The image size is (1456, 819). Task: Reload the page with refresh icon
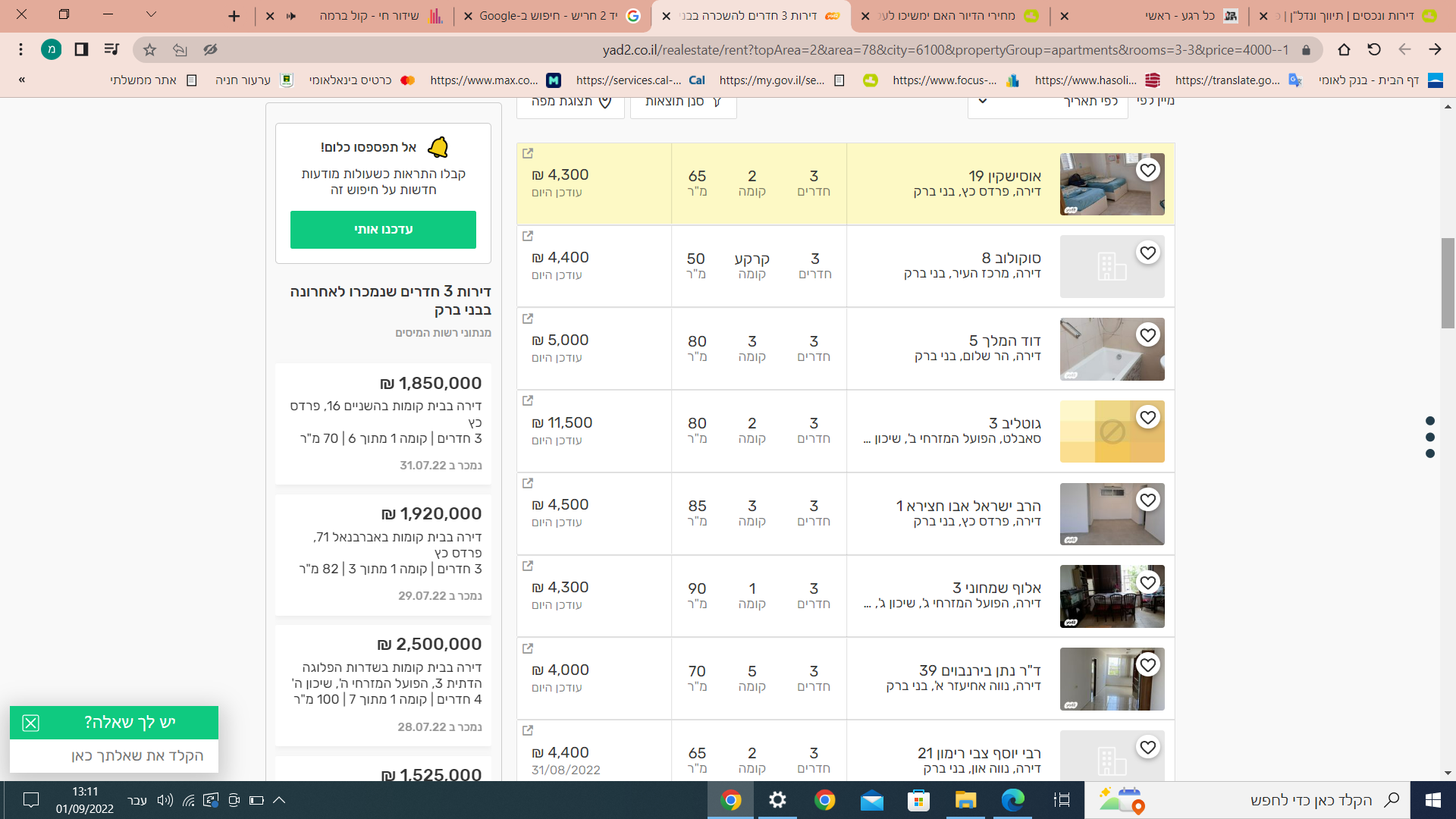[x=1374, y=50]
